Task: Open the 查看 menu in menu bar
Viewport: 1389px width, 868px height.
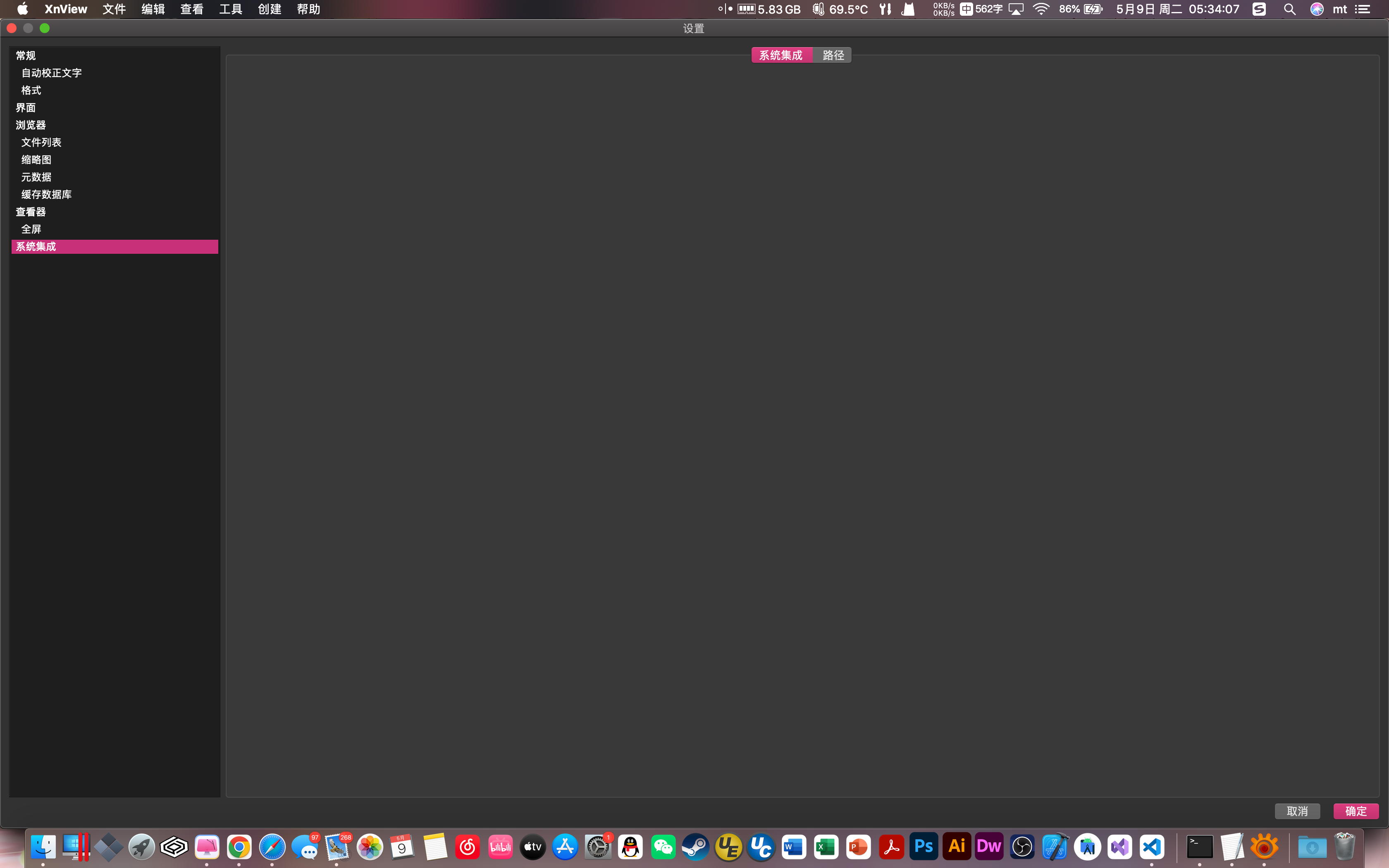Action: click(191, 9)
